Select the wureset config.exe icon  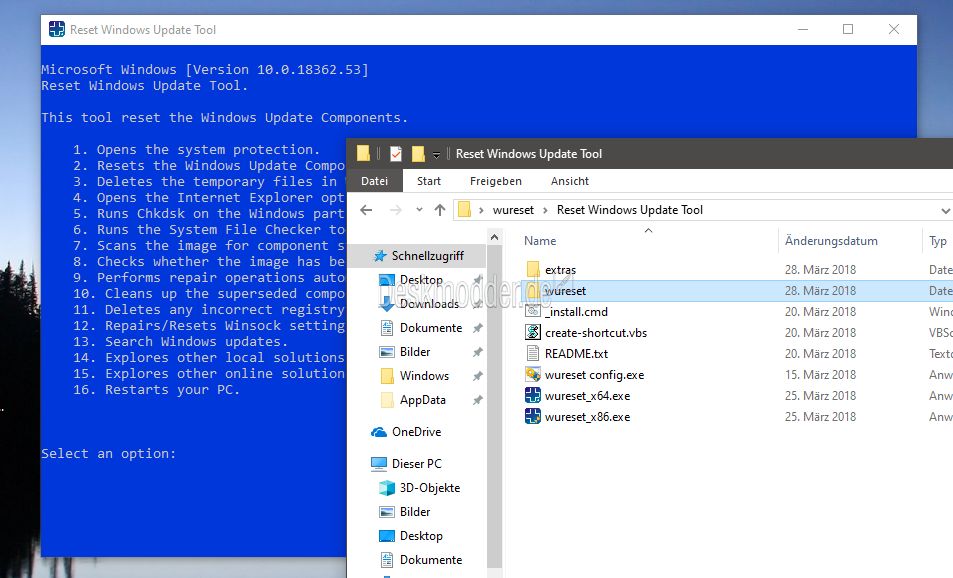pos(533,374)
